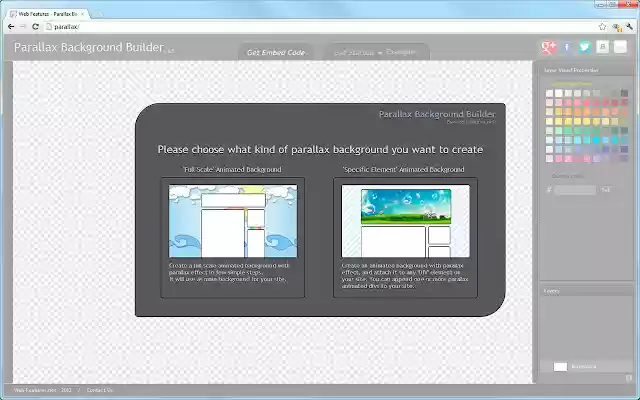
Task: Delete layer with the trash icon
Action: click(x=629, y=379)
